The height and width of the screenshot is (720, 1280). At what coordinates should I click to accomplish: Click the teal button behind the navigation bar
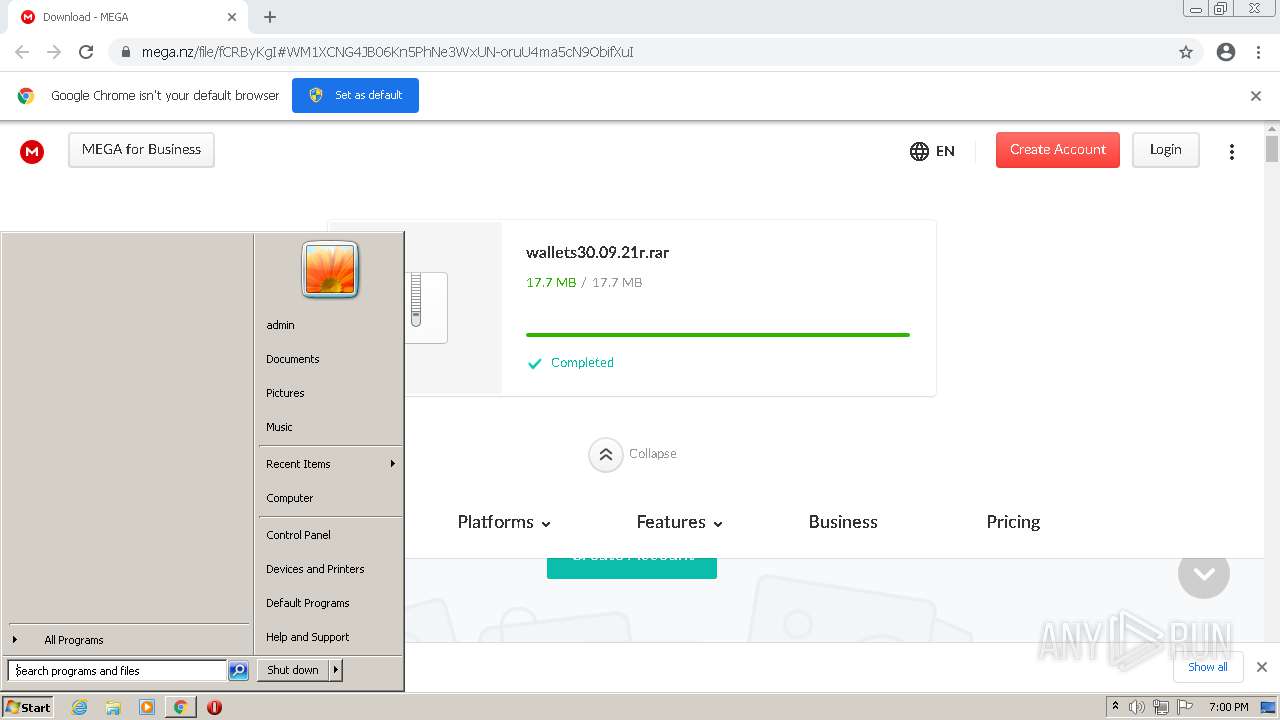632,568
